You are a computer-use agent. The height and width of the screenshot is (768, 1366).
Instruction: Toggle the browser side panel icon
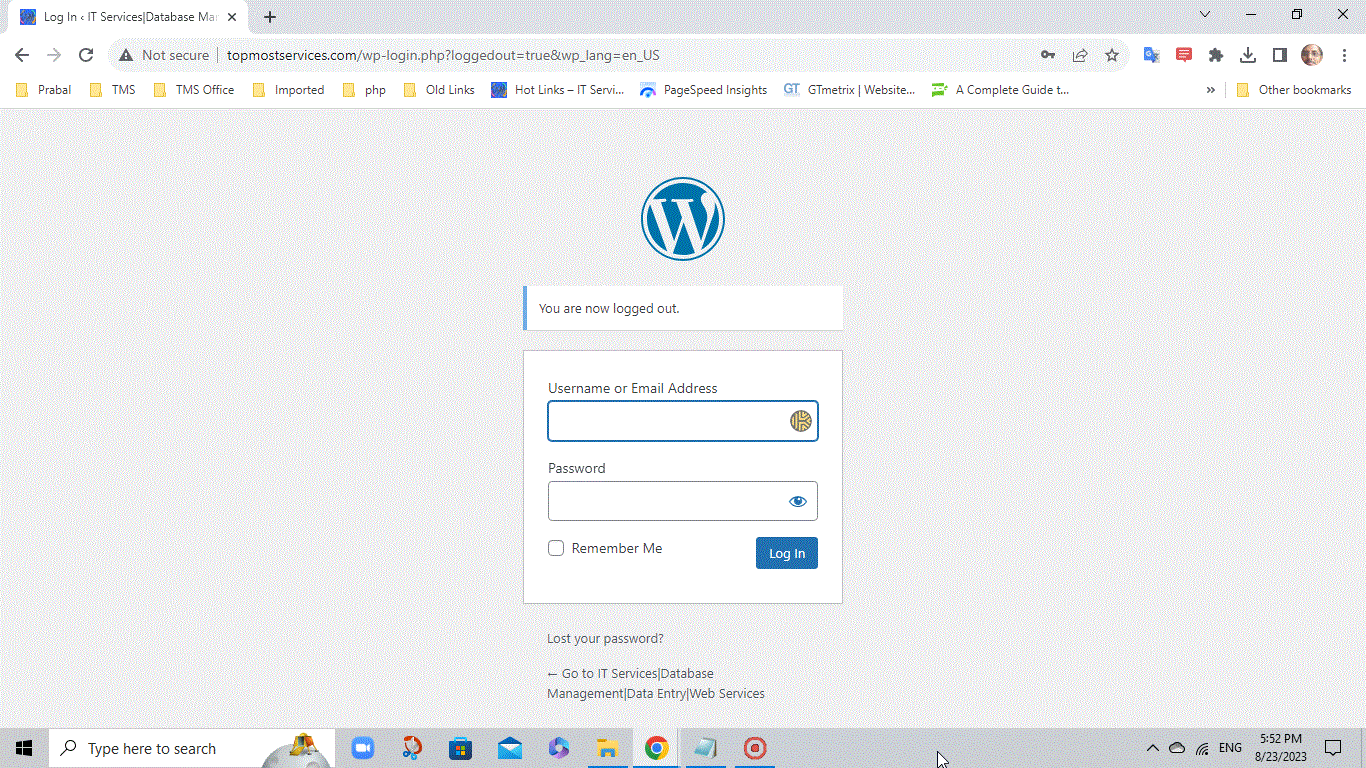point(1280,55)
